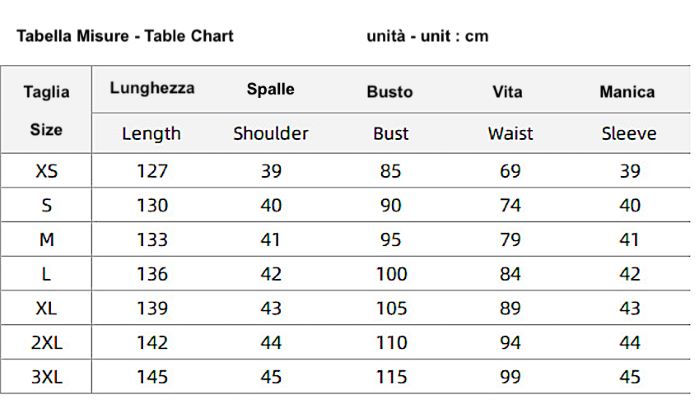The image size is (700, 400).
Task: Select the 2XL size row label
Action: [x=46, y=343]
